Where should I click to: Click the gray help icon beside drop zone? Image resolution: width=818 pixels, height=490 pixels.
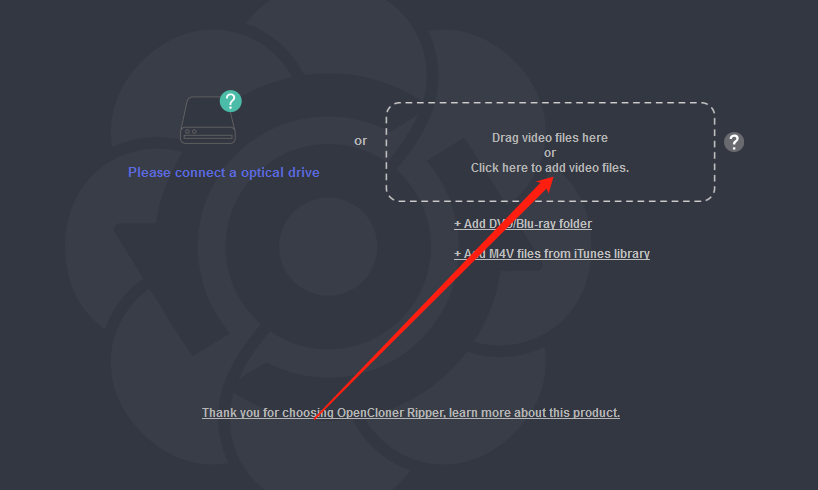tap(733, 142)
